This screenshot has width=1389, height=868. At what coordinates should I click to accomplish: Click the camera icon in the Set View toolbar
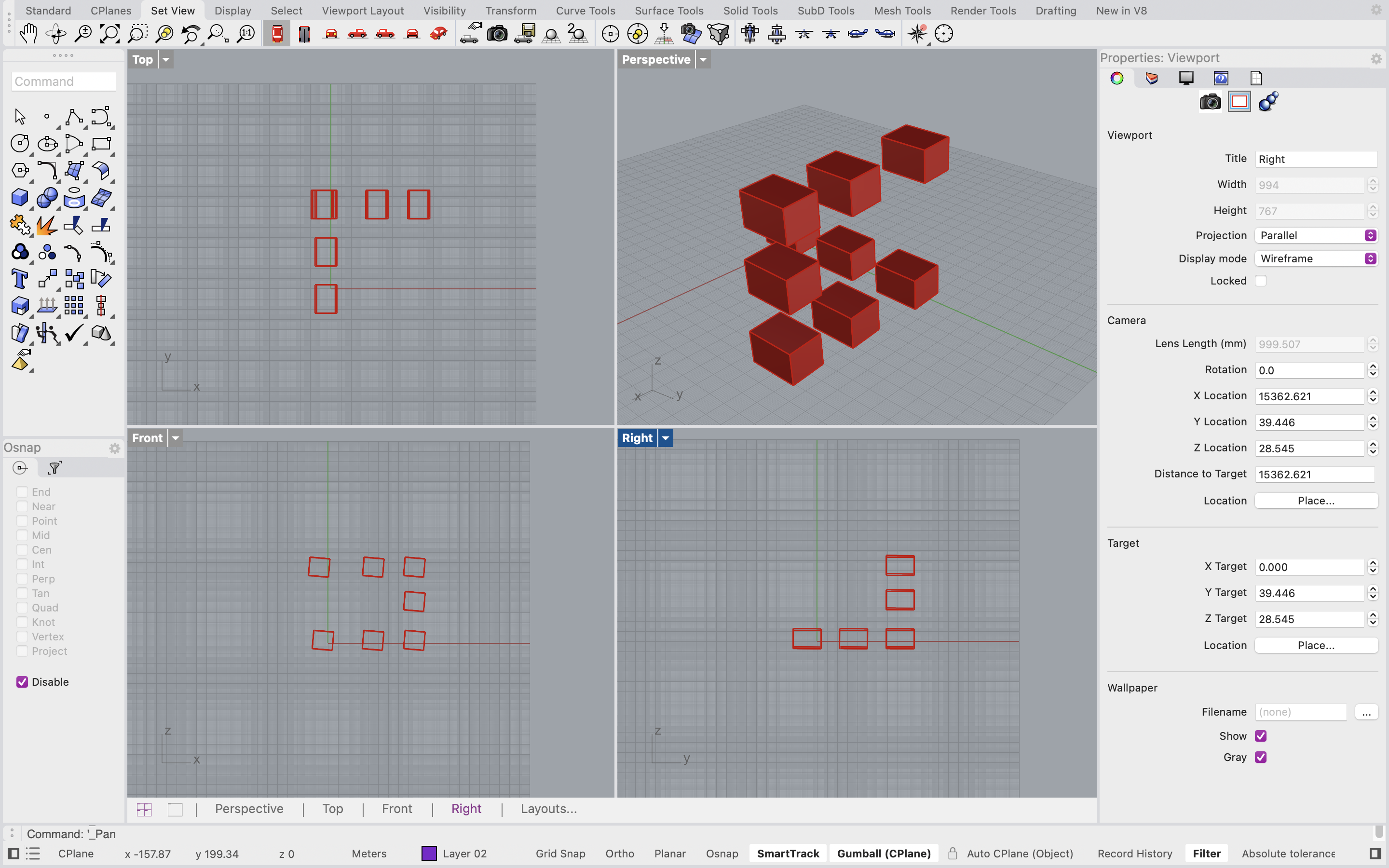point(497,33)
